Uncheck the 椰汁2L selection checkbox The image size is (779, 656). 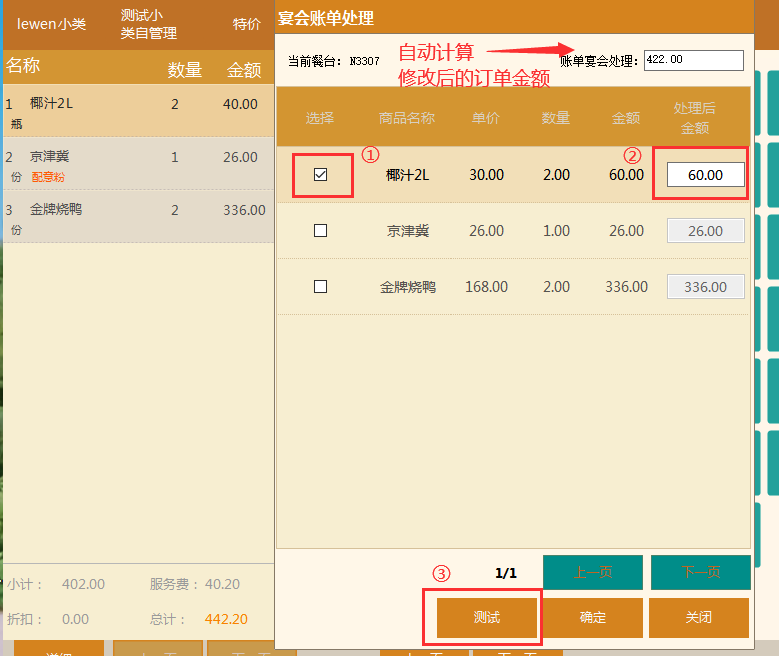click(x=321, y=174)
